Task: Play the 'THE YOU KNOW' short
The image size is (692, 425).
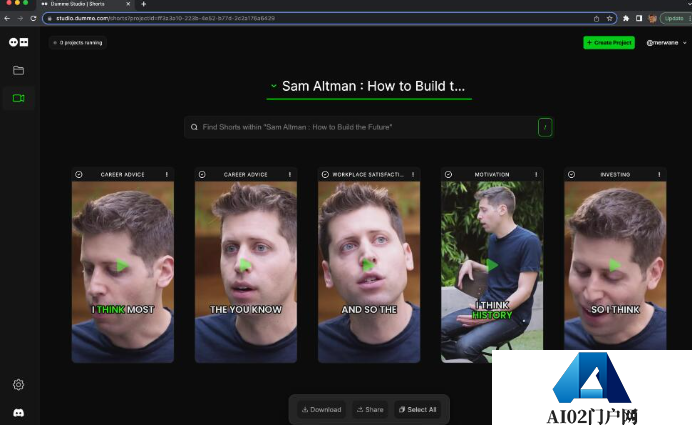Action: coord(245,265)
